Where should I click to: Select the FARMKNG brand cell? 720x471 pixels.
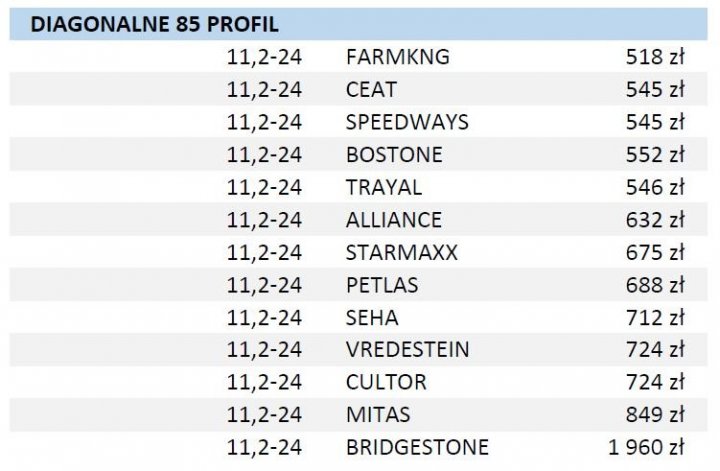tap(397, 57)
